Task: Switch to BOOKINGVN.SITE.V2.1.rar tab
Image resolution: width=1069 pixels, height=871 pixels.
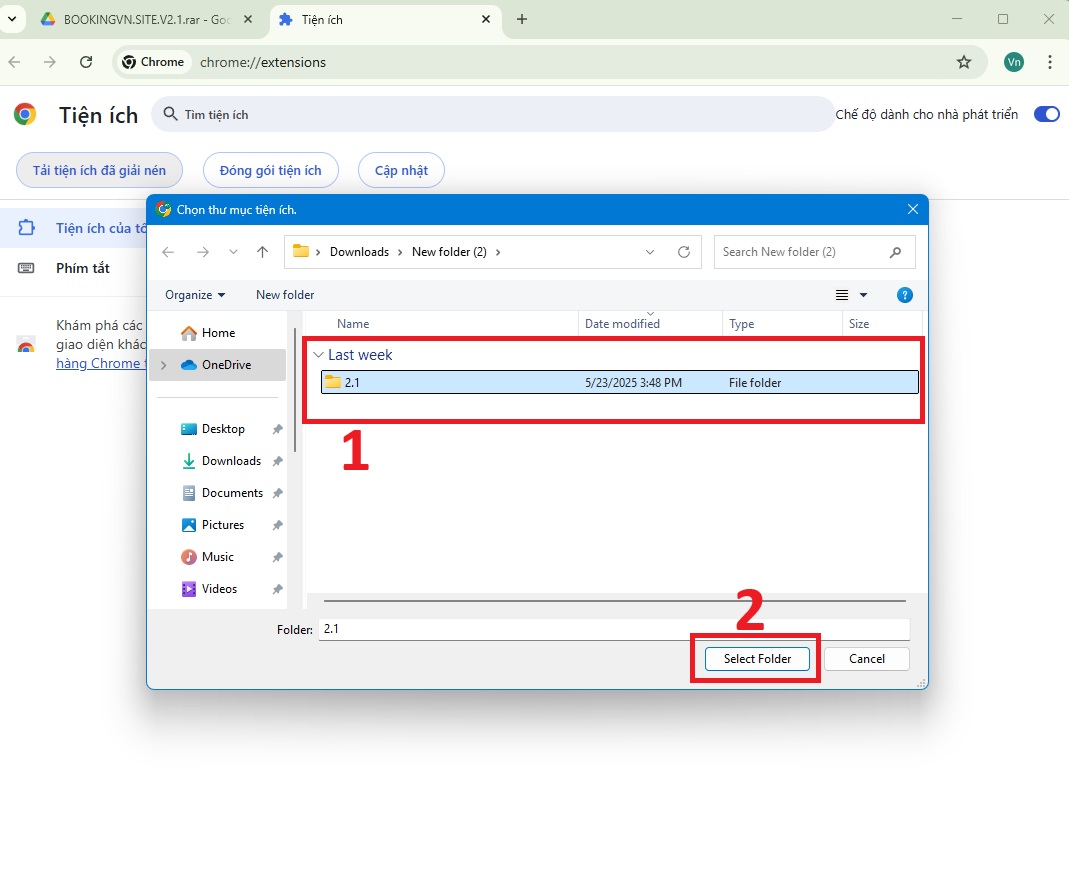Action: [145, 20]
